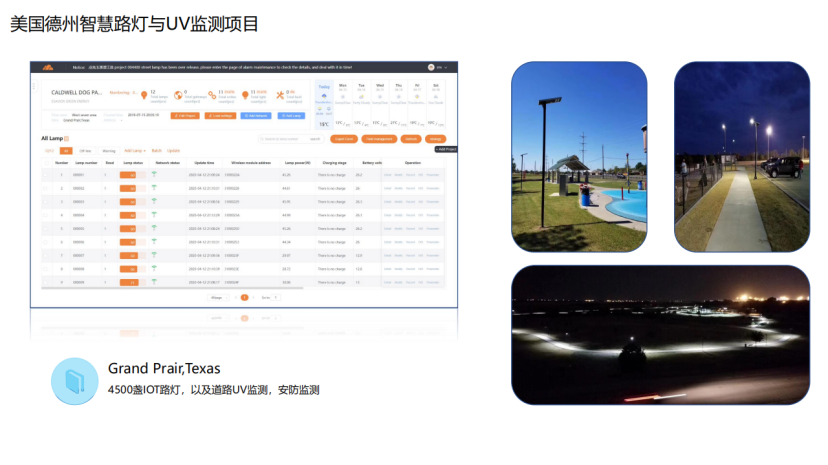Go to next page with right chevron
Viewport: 828px width, 465px height.
[253, 298]
